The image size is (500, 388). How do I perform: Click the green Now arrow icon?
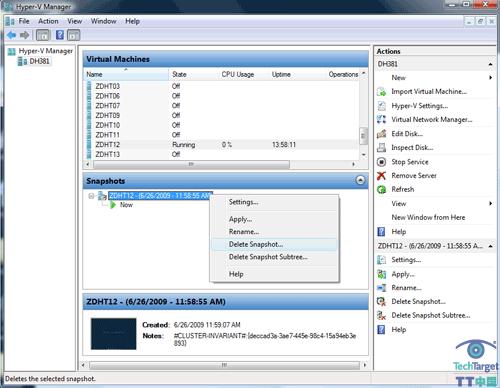tap(113, 205)
